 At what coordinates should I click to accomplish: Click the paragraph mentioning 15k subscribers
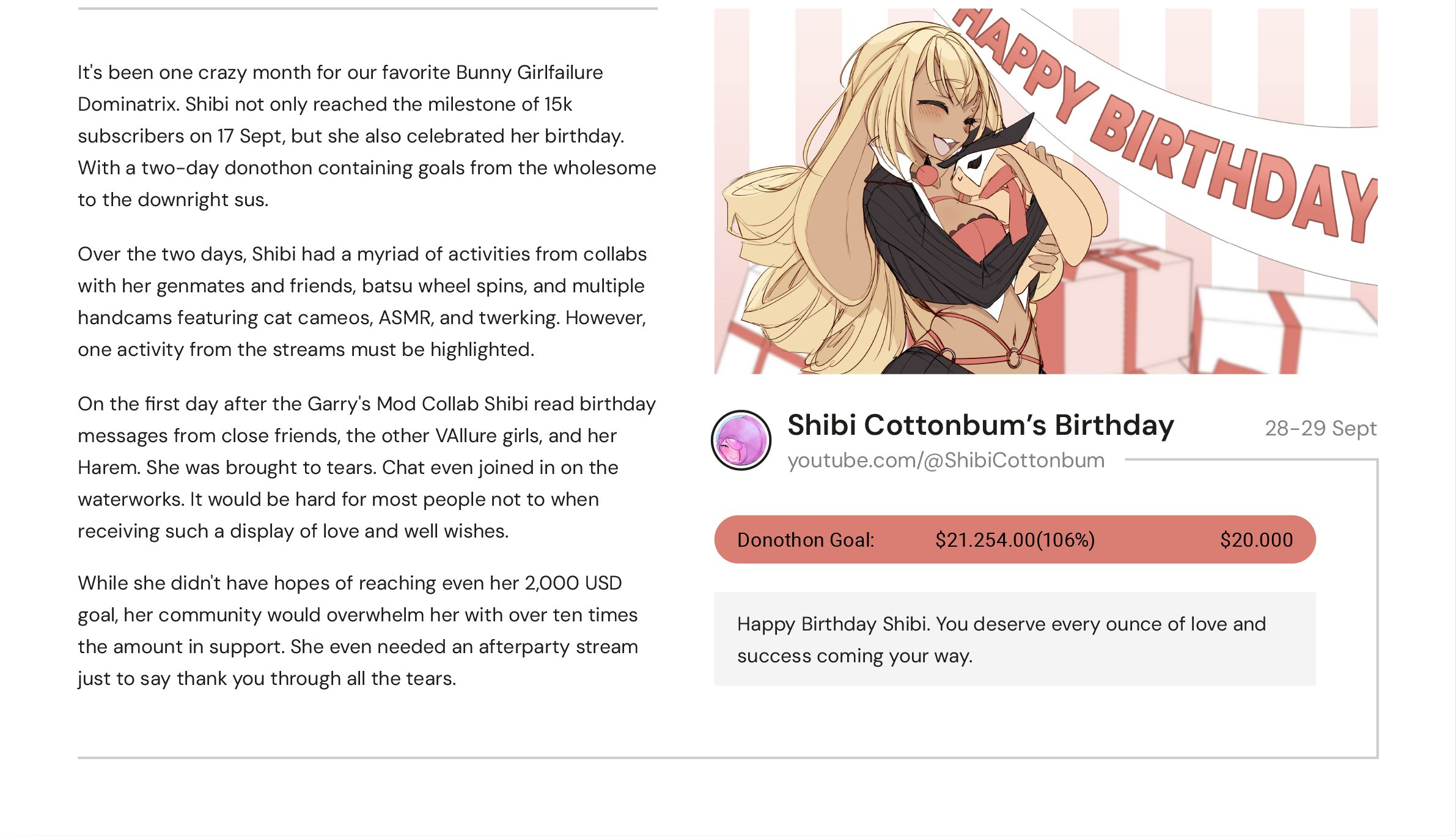367,136
